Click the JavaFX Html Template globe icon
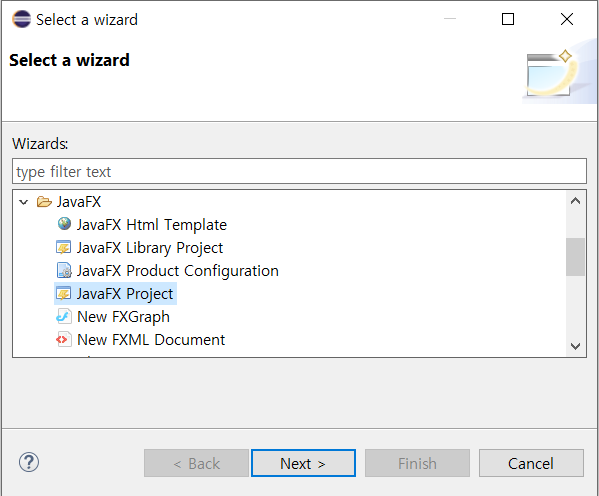 point(64,224)
